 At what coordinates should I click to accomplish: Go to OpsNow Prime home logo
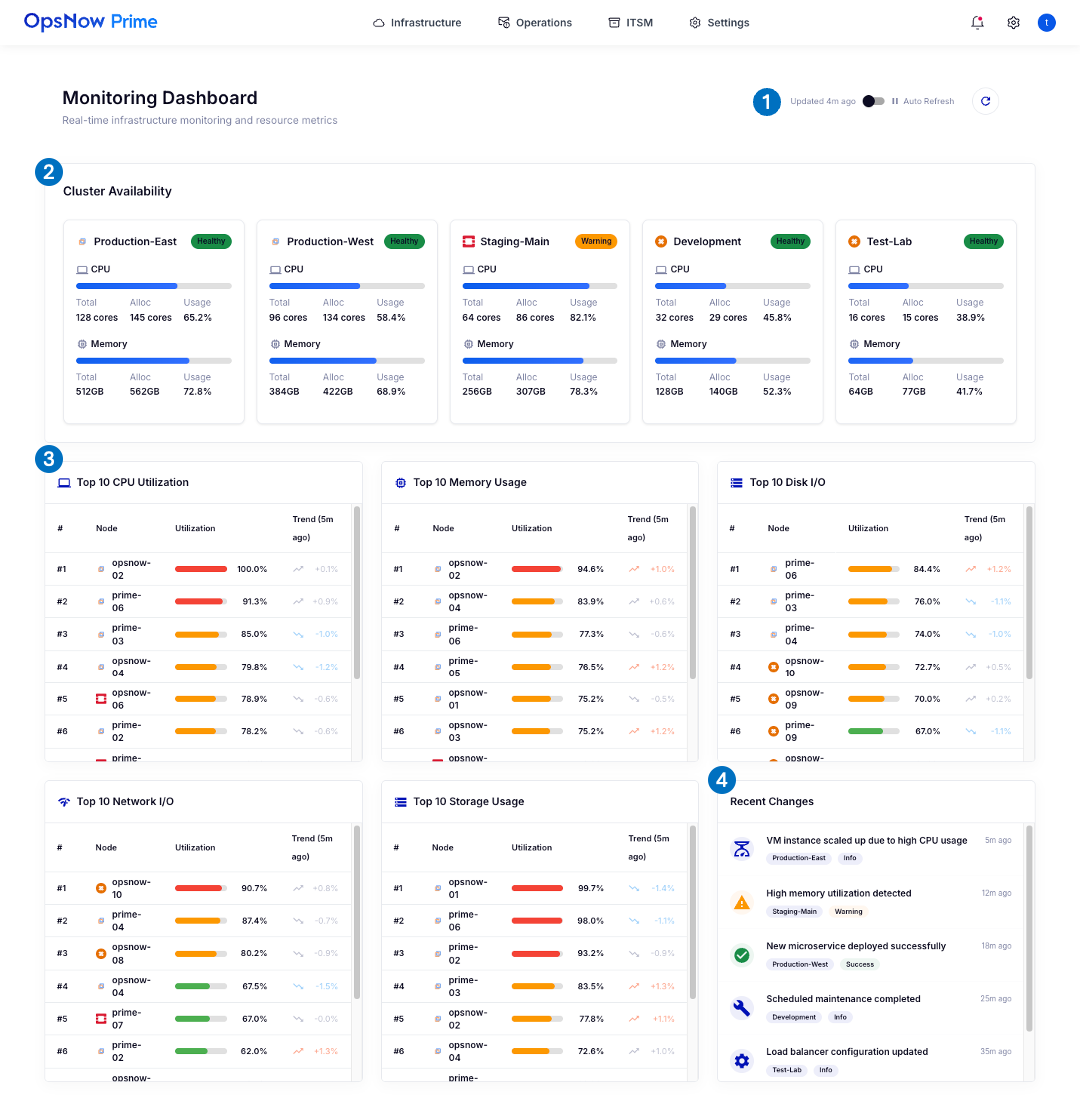90,21
